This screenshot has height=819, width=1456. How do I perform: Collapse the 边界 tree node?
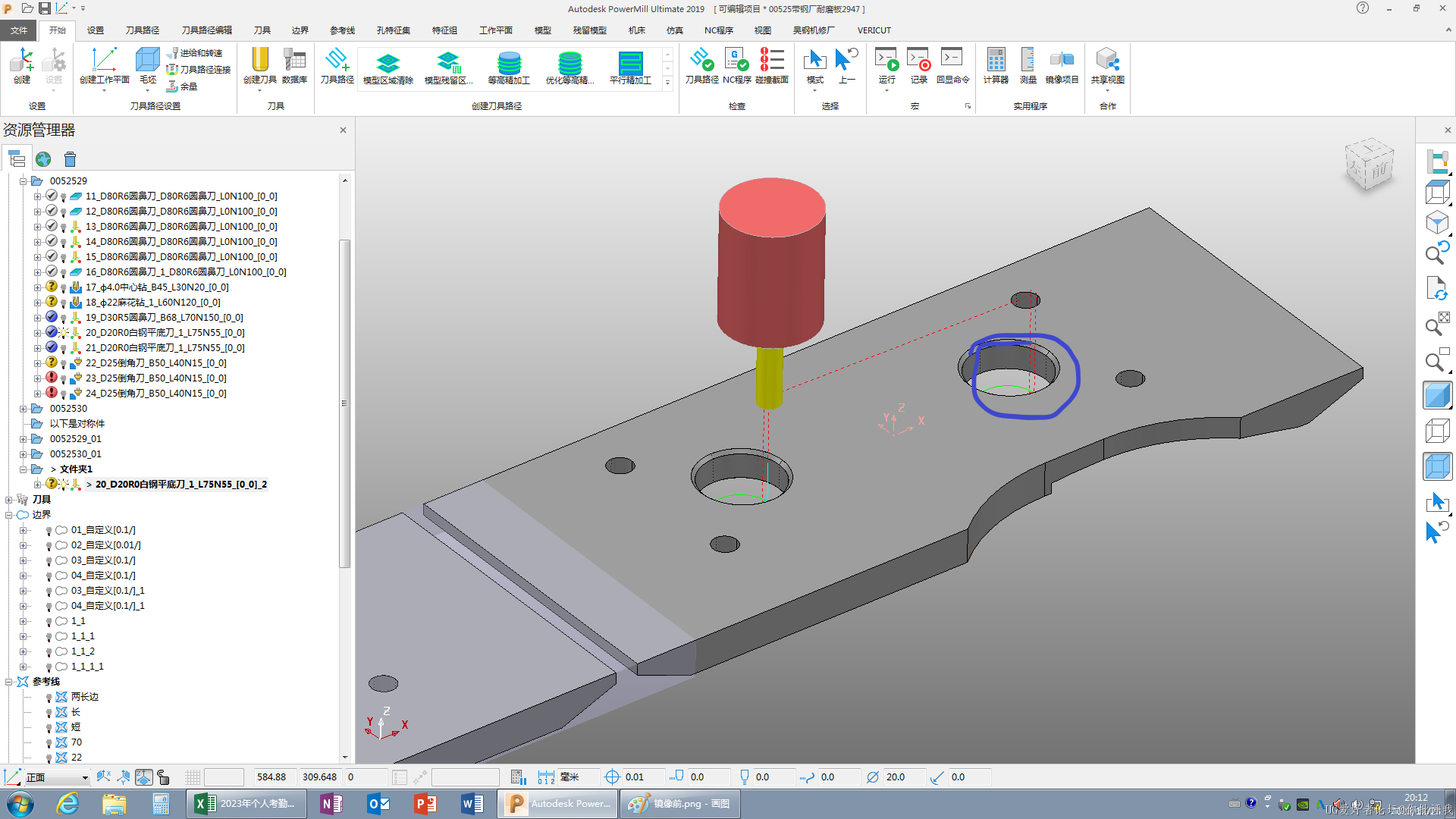(9, 515)
